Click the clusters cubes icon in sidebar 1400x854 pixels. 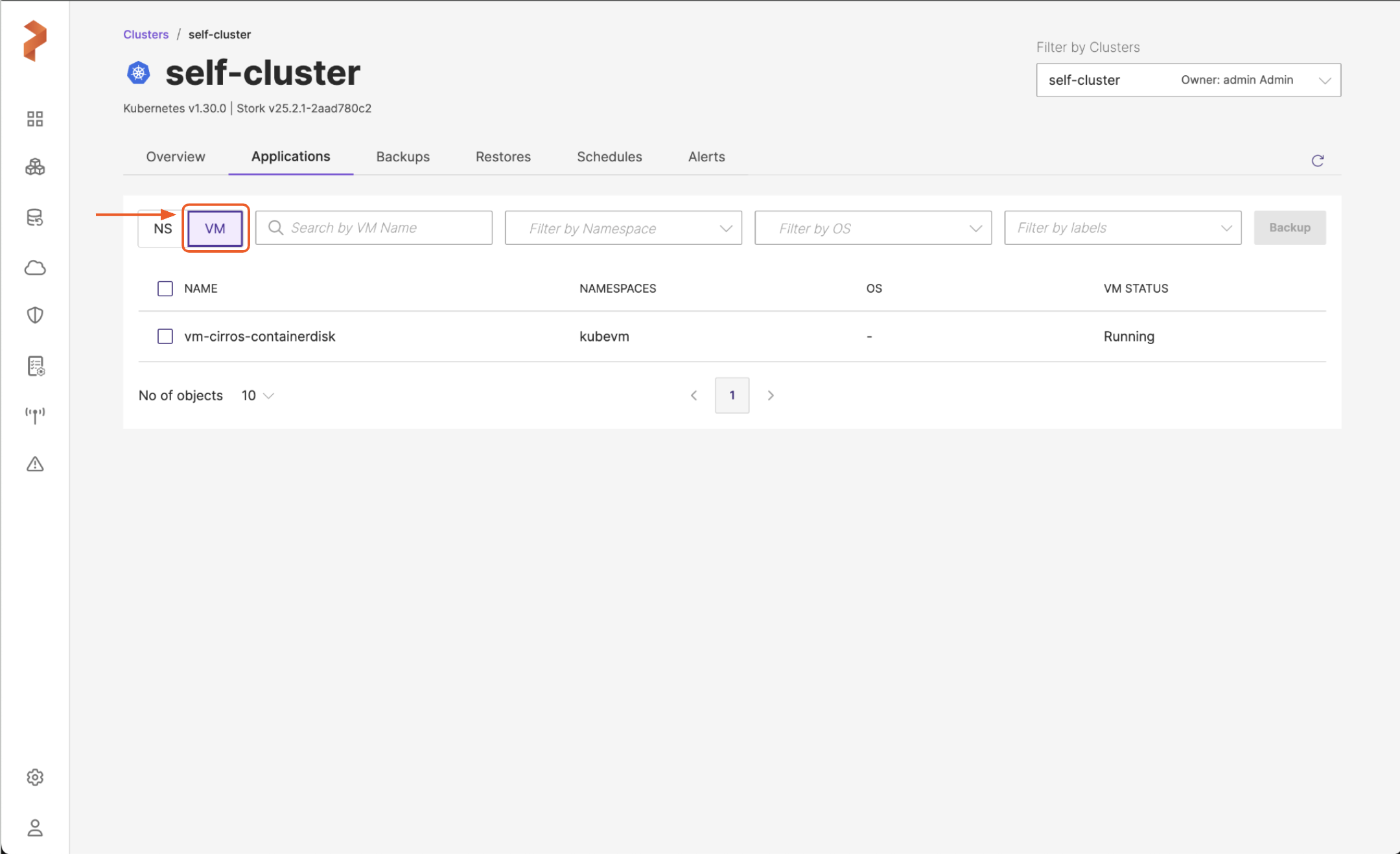coord(35,167)
